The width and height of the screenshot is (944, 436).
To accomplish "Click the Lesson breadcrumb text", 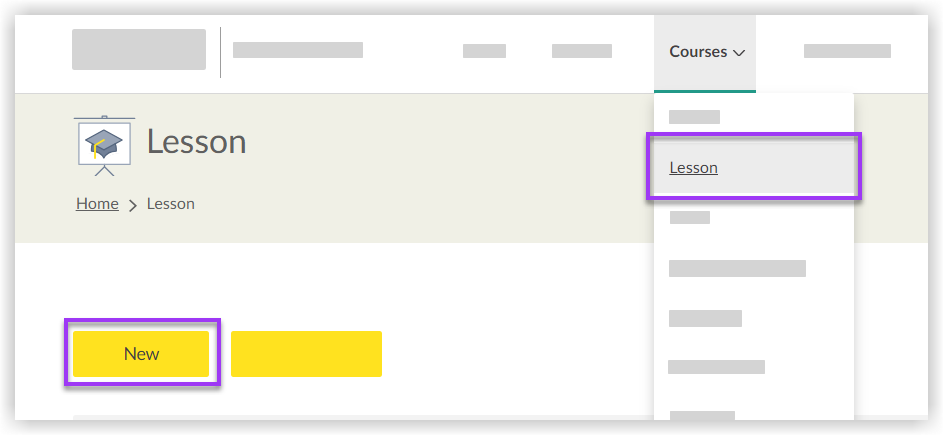I will (x=171, y=204).
